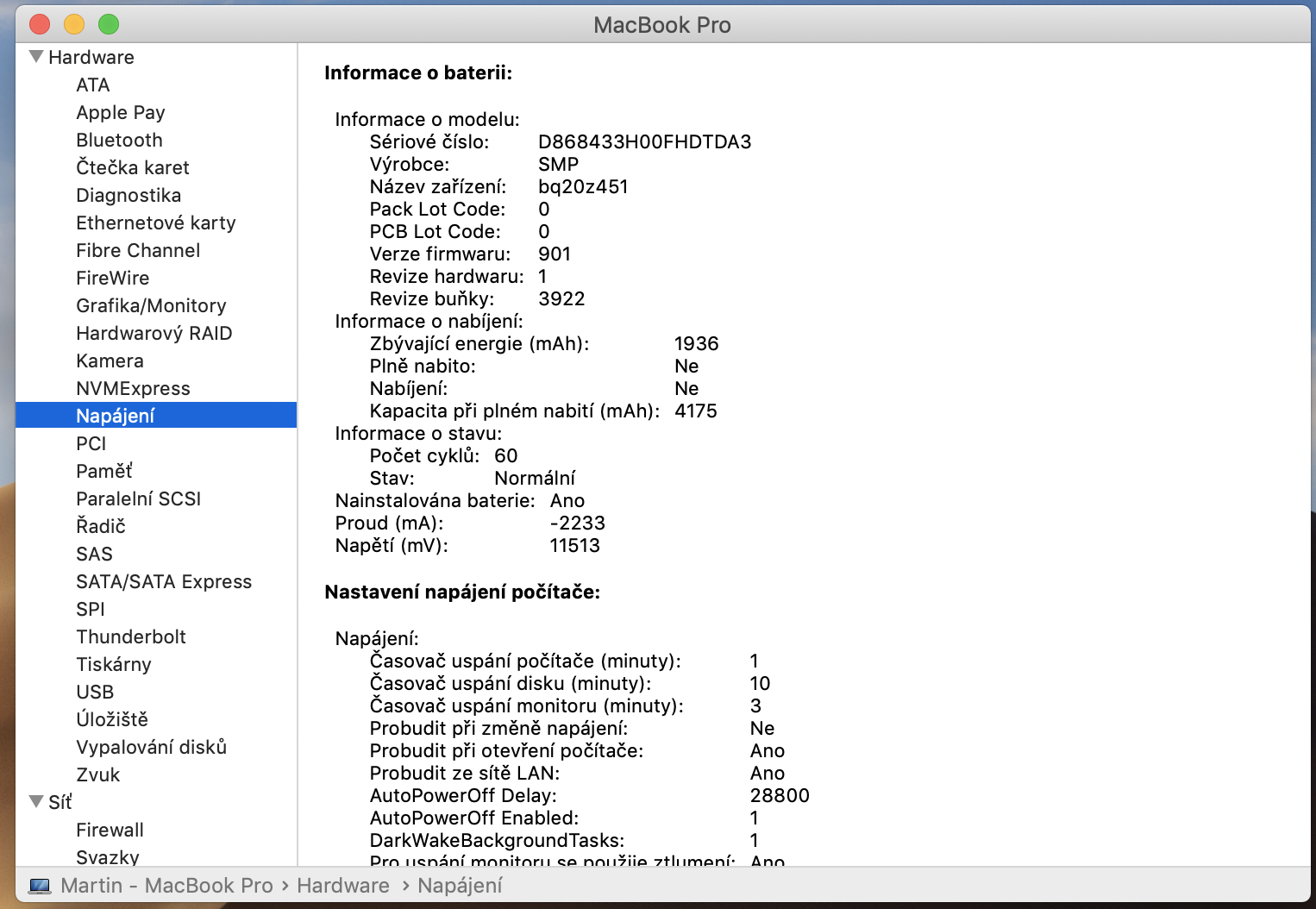The height and width of the screenshot is (909, 1316).
Task: Click the highlighted Napájení item
Action: tap(156, 416)
